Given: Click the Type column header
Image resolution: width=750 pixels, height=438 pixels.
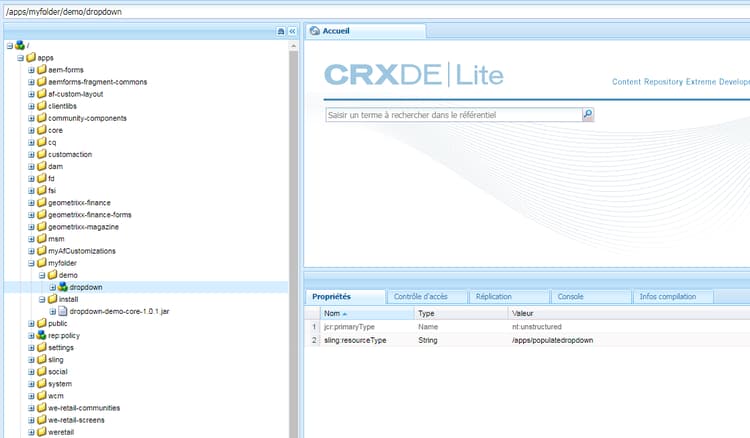Looking at the screenshot, I should [461, 313].
